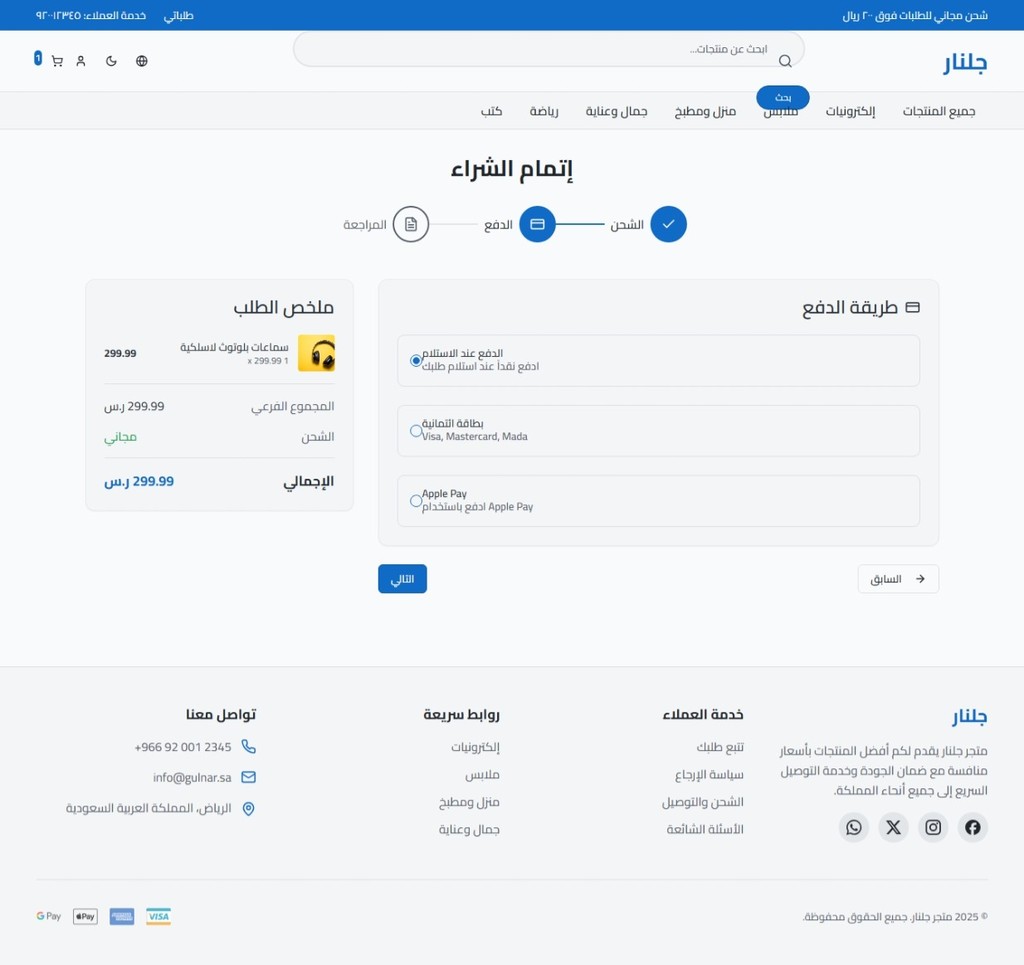1024x965 pixels.
Task: Click the Apple Pay logo in footer
Action: coord(85,916)
